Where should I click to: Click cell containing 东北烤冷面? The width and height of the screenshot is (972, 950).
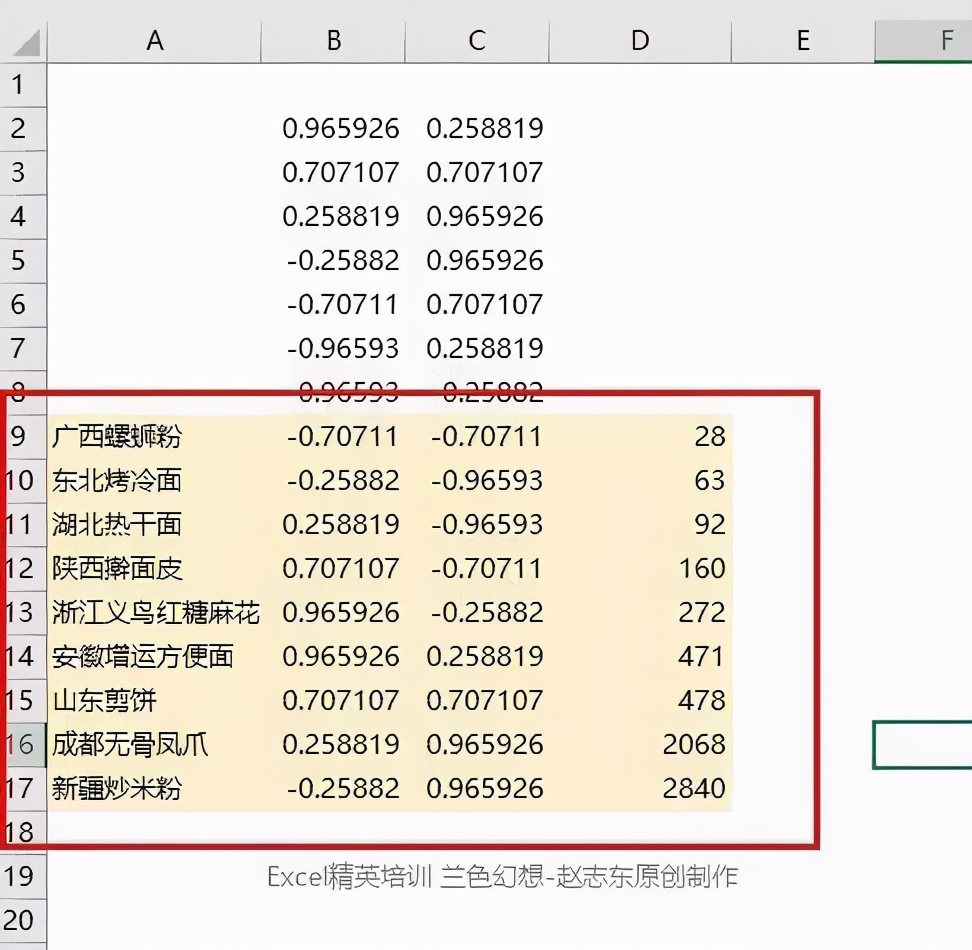117,480
